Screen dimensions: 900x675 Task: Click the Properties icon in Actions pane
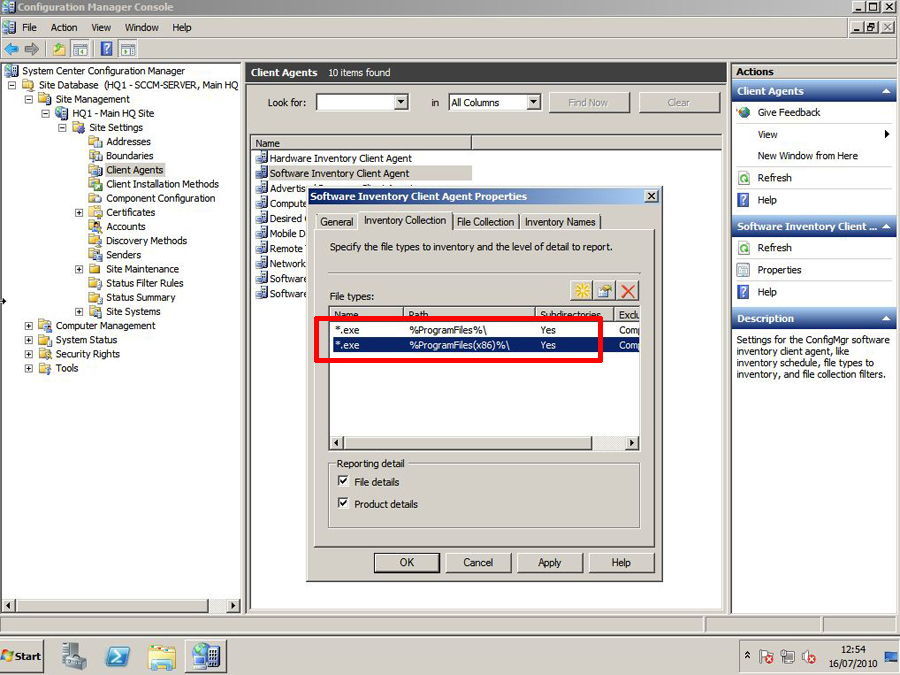click(x=744, y=270)
